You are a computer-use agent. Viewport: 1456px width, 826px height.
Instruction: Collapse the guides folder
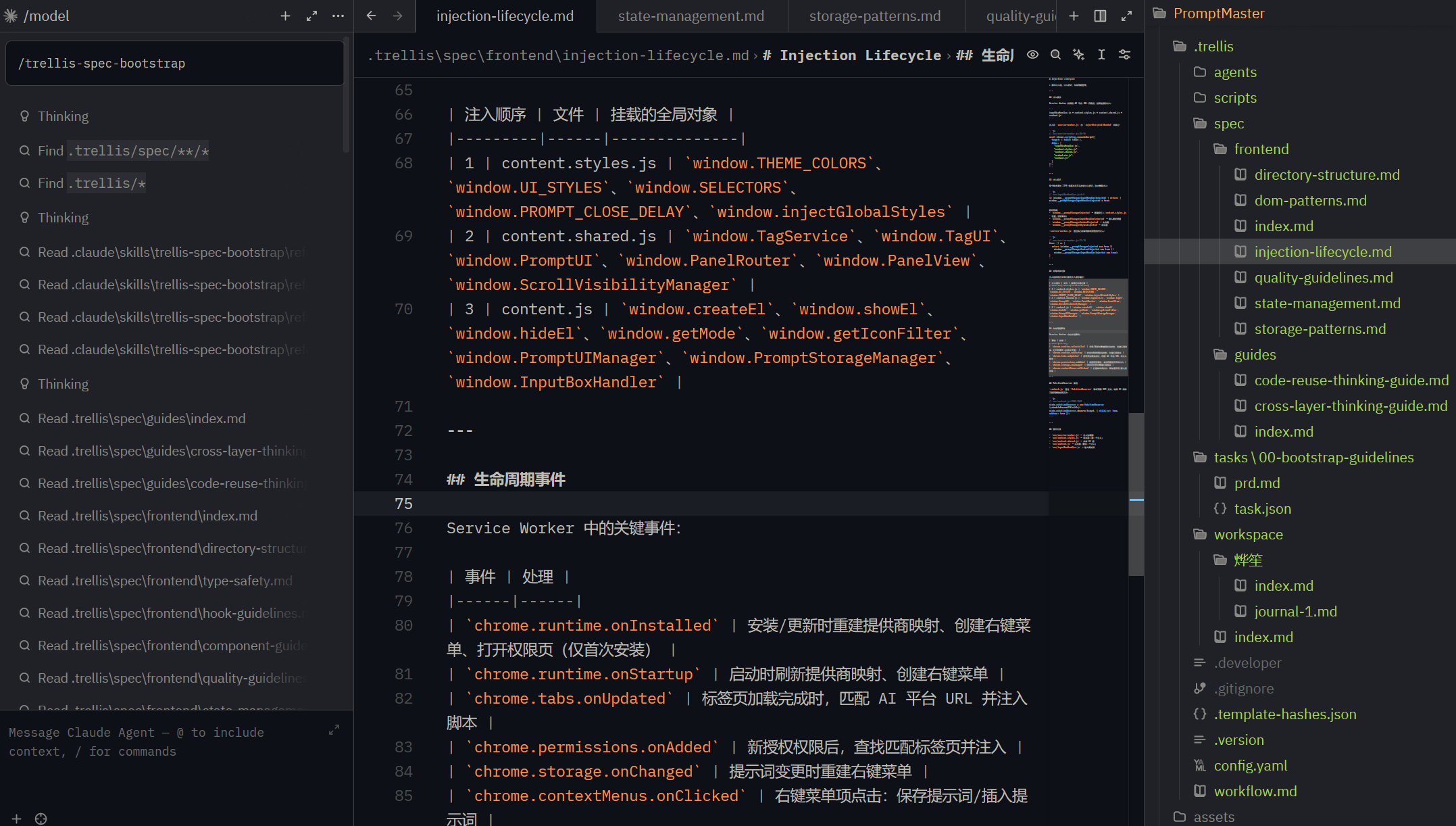(x=1255, y=354)
